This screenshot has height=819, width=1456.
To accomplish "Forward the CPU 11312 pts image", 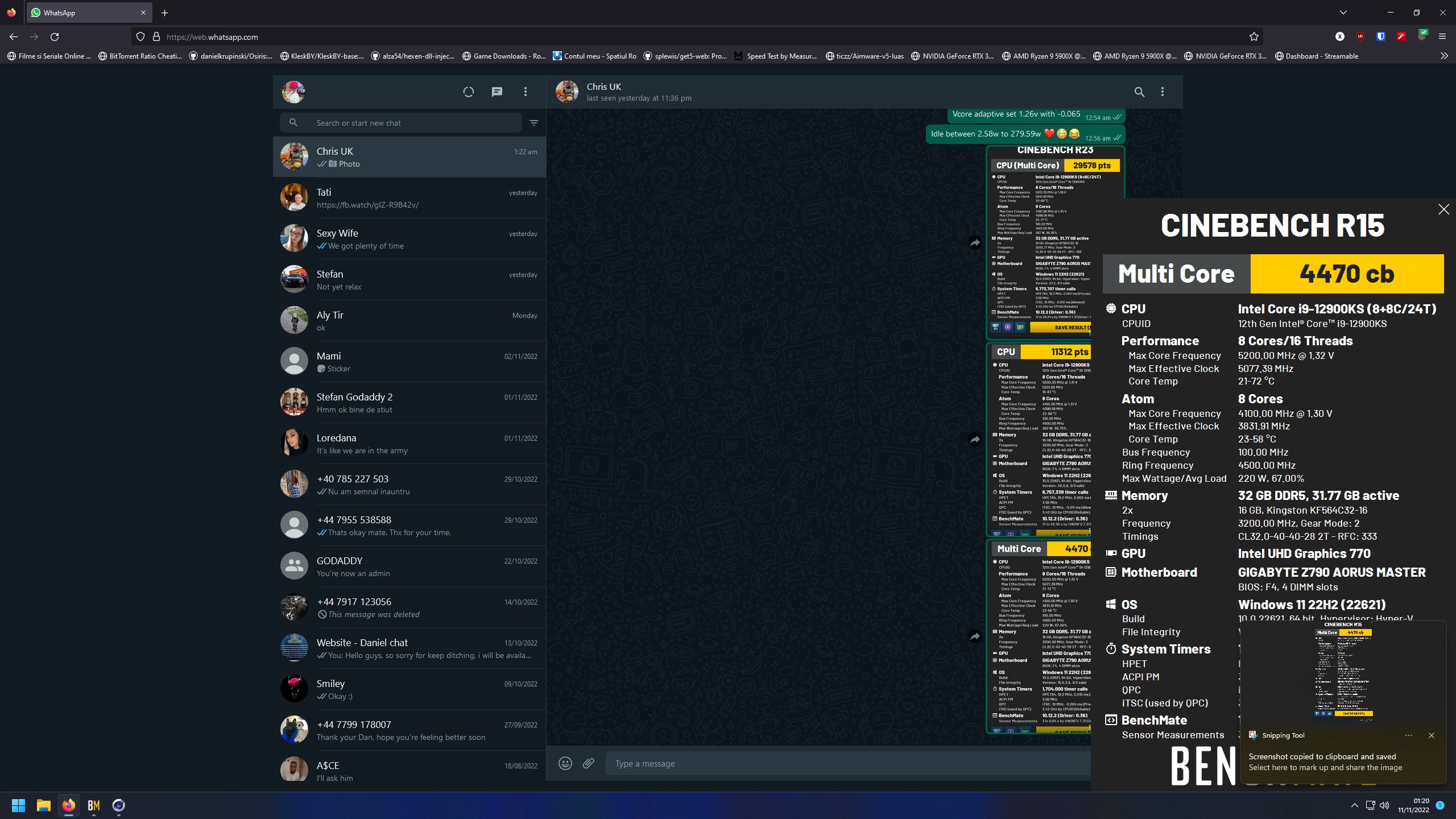I will [x=975, y=439].
